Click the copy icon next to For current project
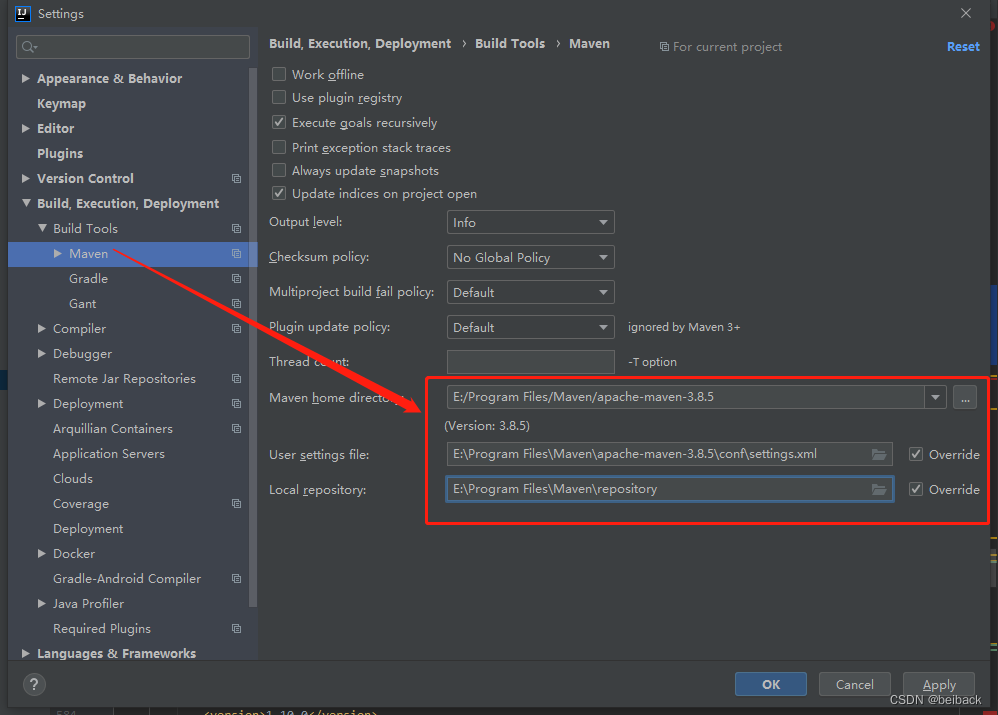The image size is (998, 715). [x=664, y=47]
